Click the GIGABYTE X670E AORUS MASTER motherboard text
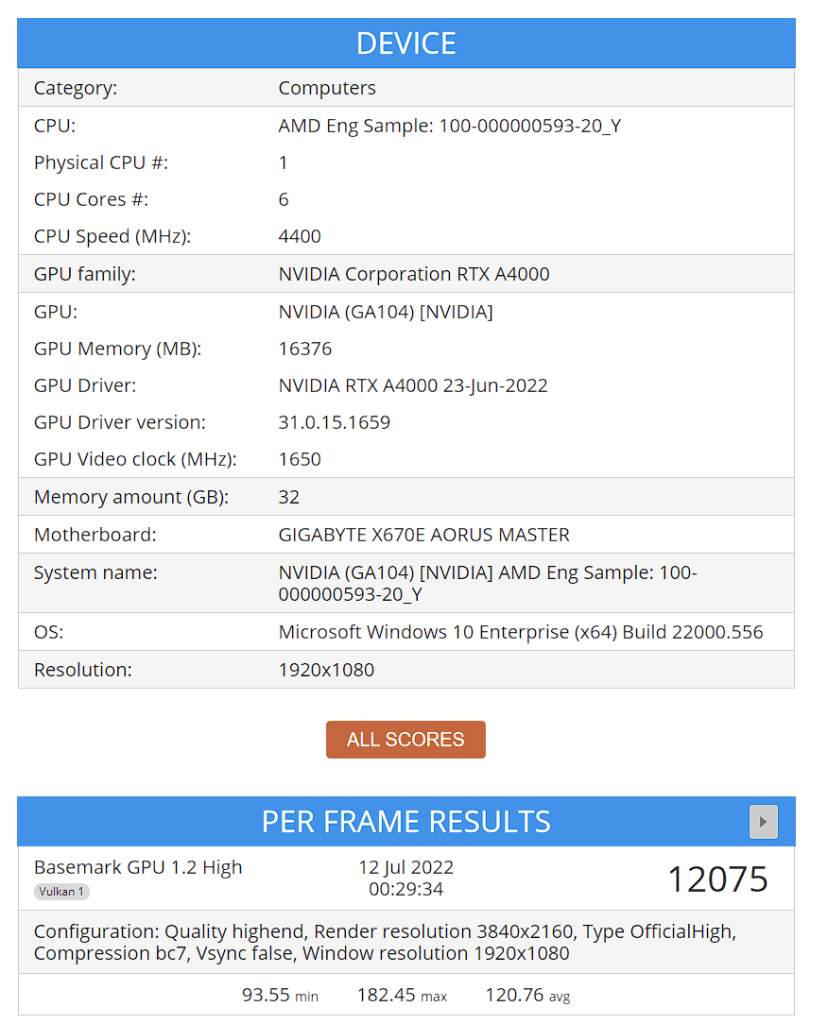Image resolution: width=828 pixels, height=1024 pixels. pos(424,535)
